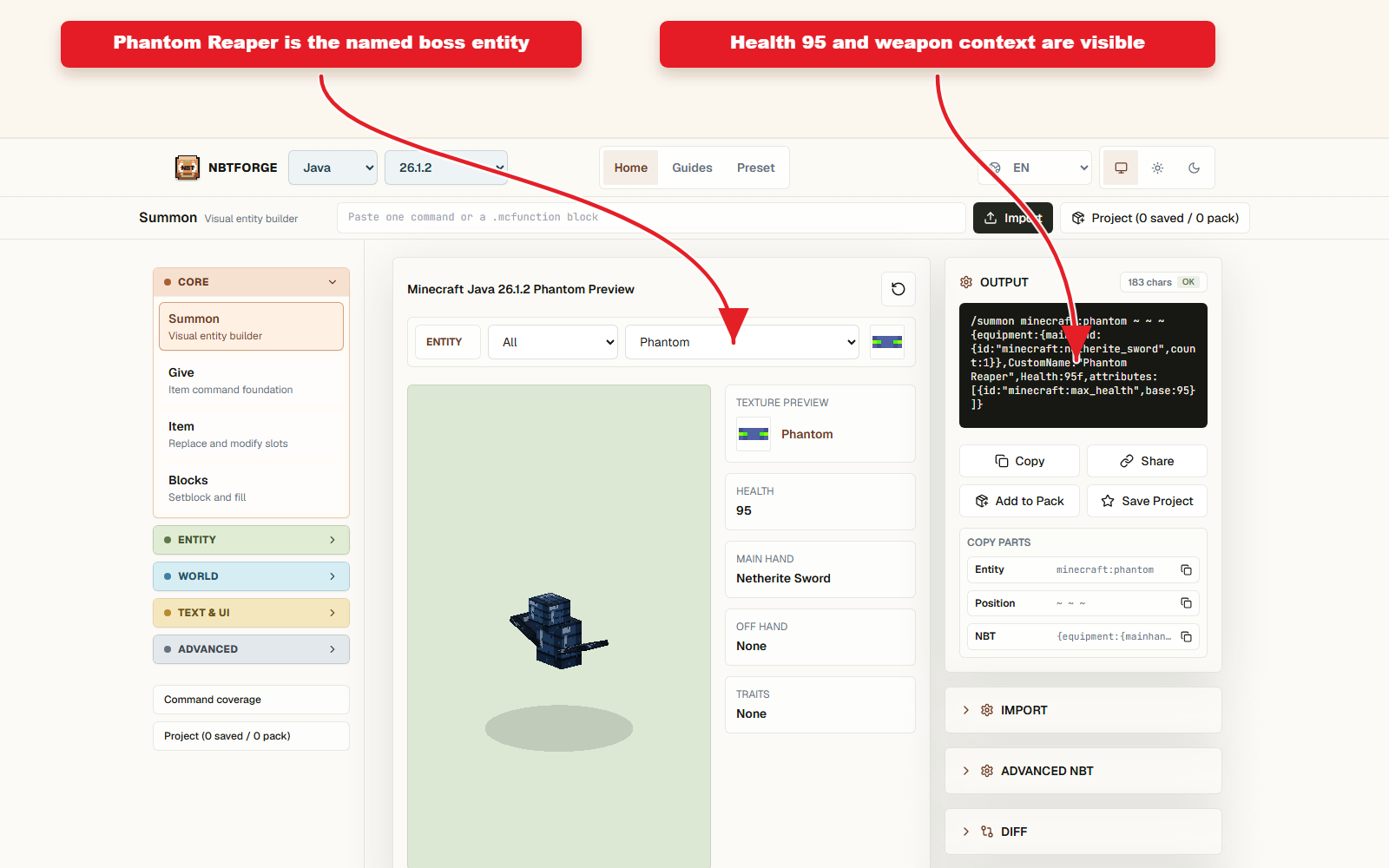Click the IMPORT gear icon
This screenshot has width=1389, height=868.
pyautogui.click(x=987, y=710)
